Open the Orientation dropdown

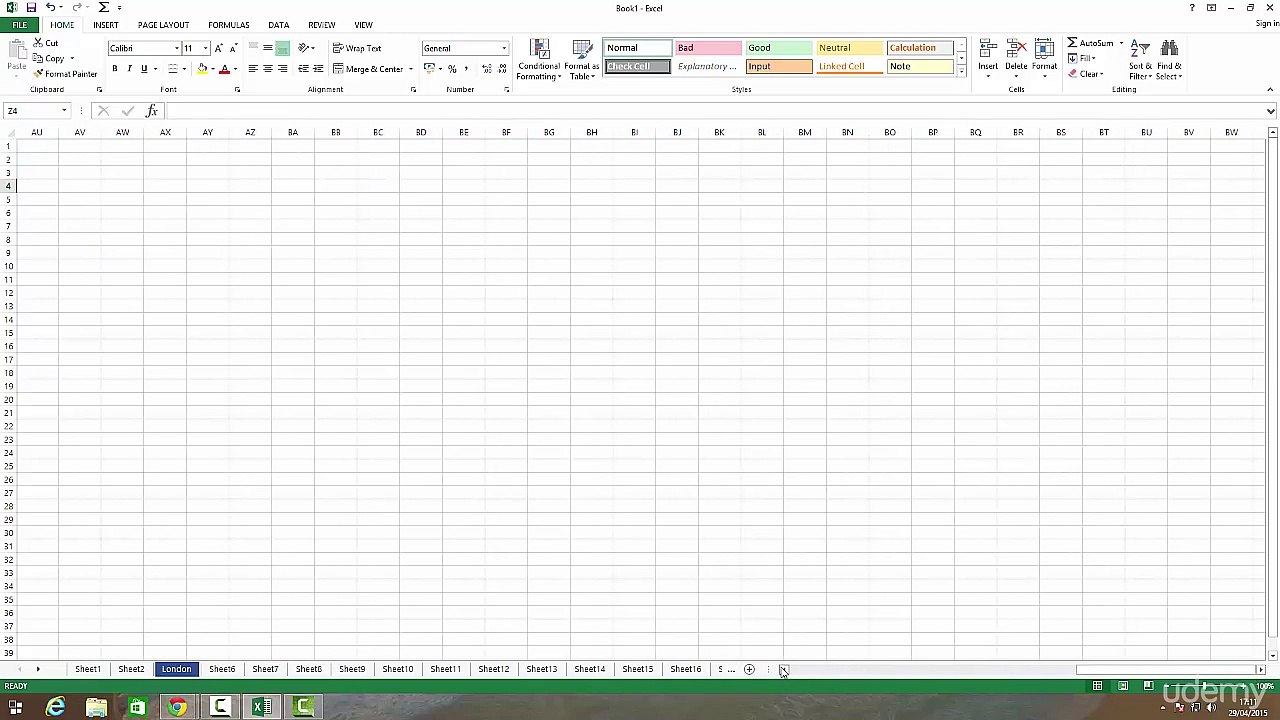[x=306, y=48]
